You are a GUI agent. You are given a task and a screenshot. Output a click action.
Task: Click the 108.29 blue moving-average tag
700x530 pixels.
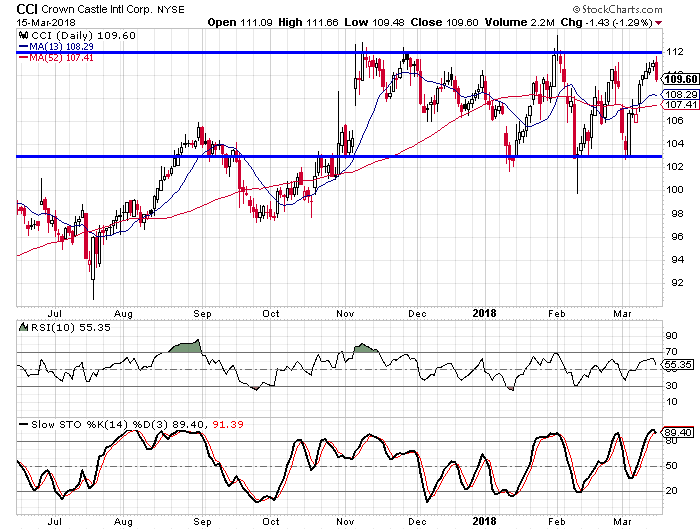(x=681, y=94)
